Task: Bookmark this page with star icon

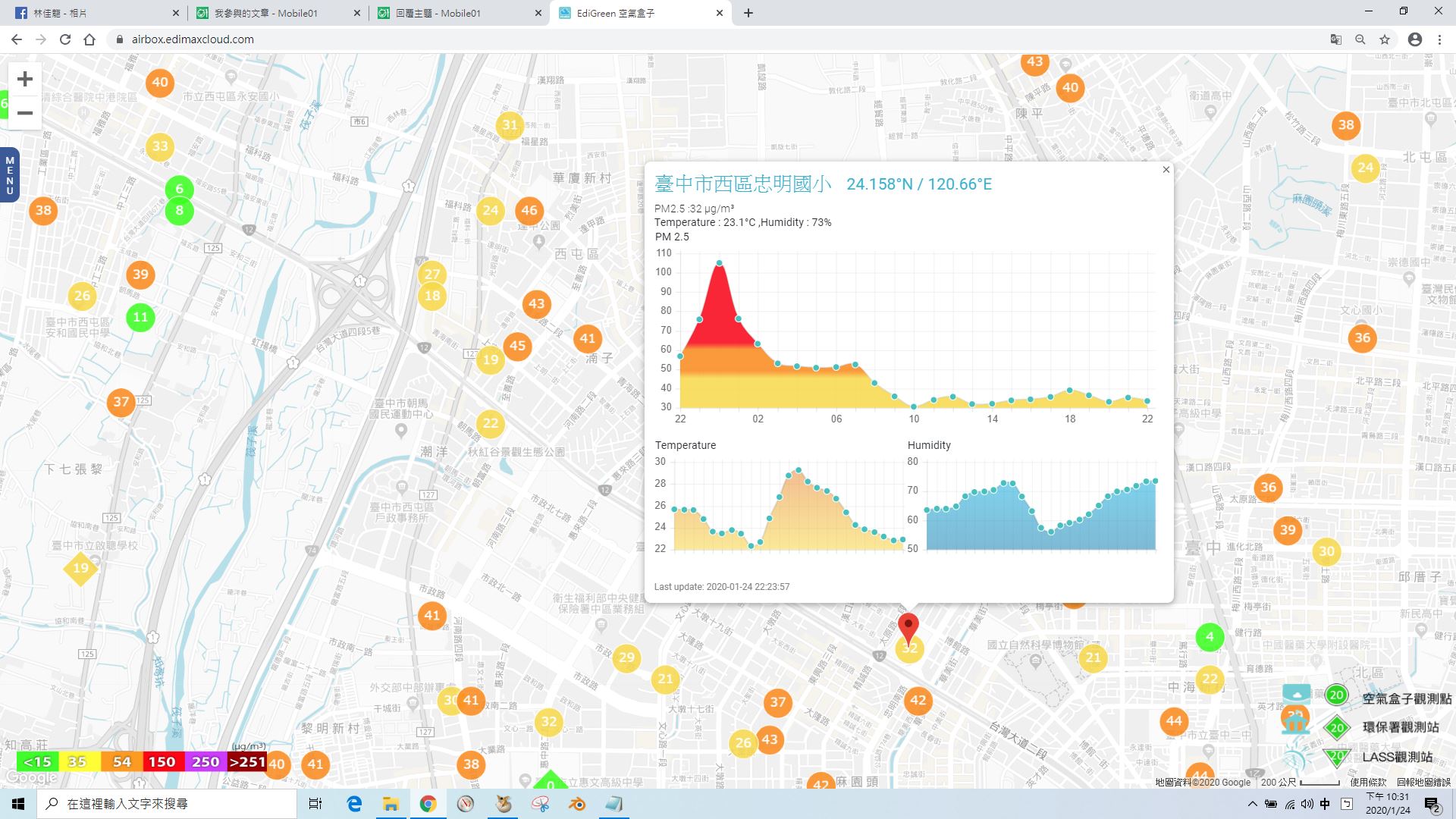Action: [x=1385, y=39]
